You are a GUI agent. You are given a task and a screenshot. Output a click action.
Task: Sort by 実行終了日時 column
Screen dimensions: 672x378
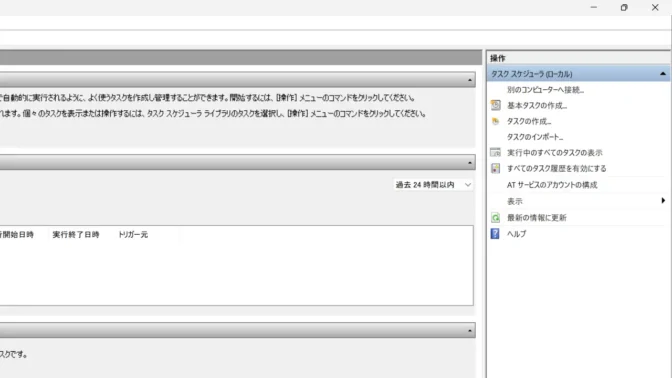pyautogui.click(x=76, y=234)
